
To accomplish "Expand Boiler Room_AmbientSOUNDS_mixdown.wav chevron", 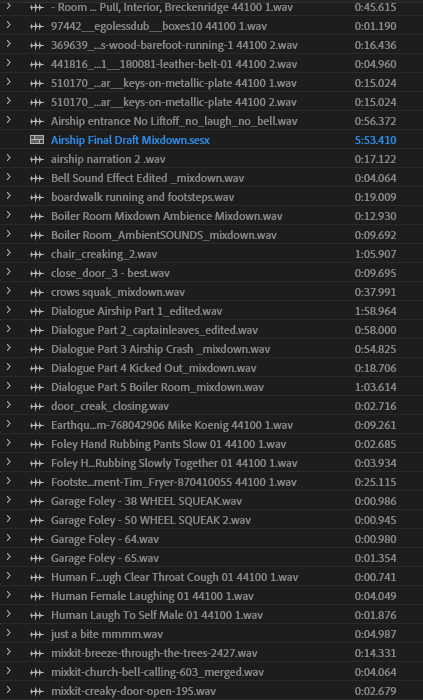I will coord(8,235).
